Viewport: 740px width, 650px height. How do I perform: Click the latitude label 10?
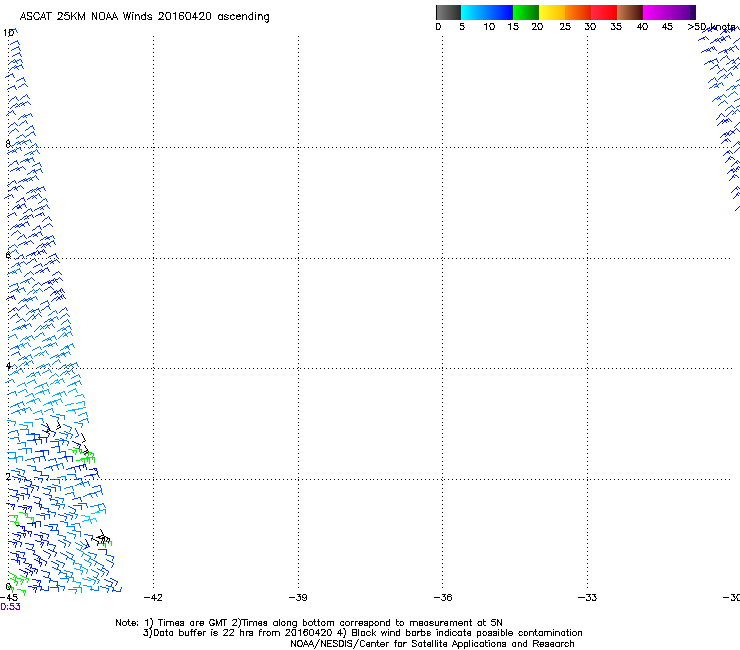[8, 33]
